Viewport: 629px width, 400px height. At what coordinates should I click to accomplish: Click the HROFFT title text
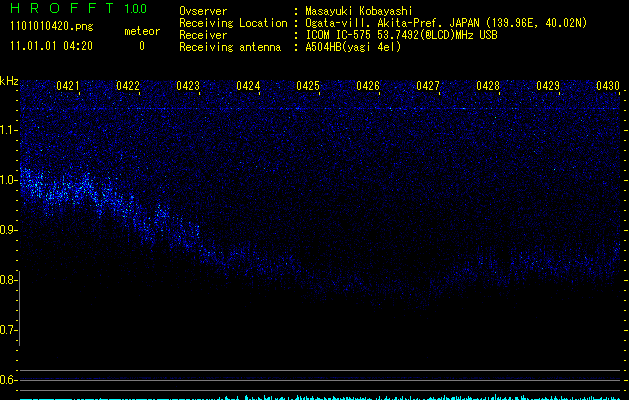pyautogui.click(x=62, y=8)
